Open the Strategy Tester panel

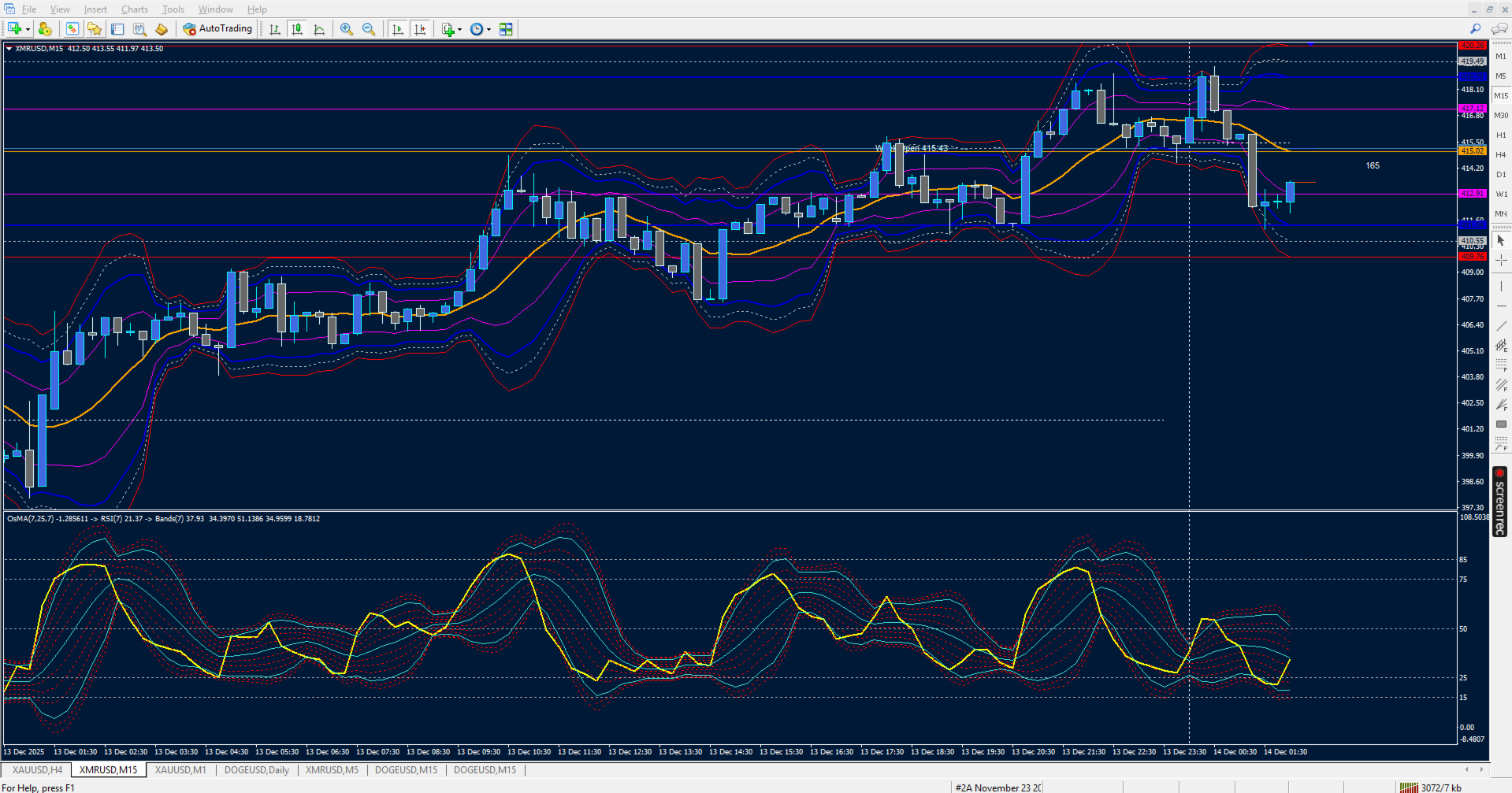139,29
